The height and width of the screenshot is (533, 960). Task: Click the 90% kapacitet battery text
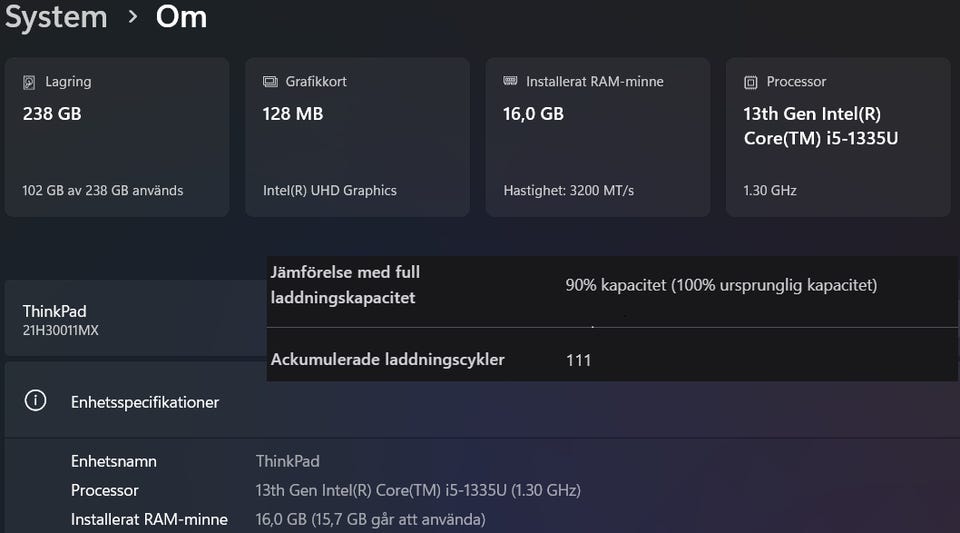tap(720, 285)
